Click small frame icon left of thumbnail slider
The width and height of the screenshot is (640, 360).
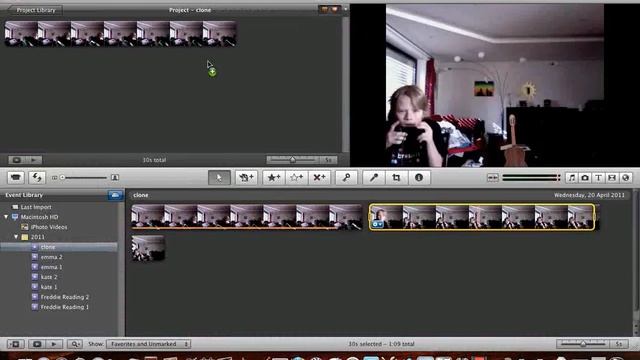pos(54,178)
